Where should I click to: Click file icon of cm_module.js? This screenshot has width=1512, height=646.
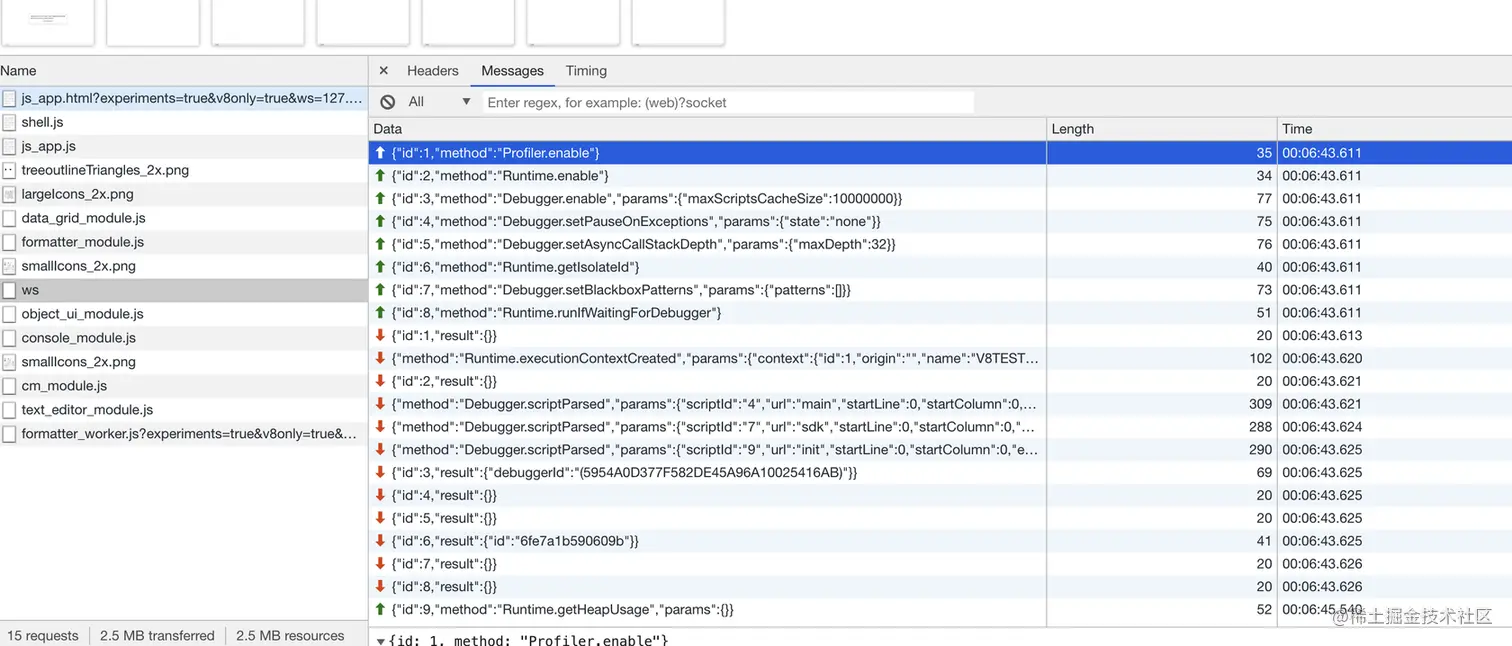click(x=9, y=386)
